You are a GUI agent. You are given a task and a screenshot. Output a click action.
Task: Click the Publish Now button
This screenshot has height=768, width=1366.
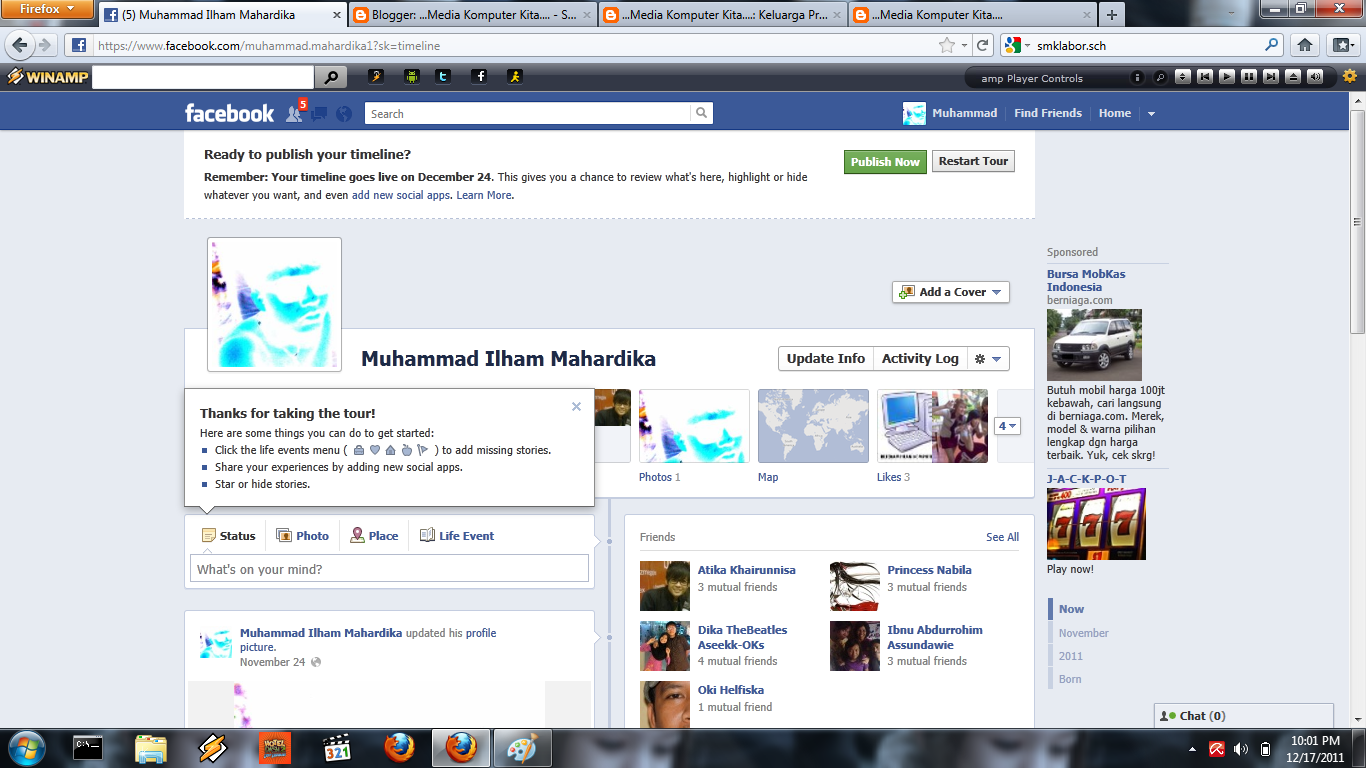(884, 160)
